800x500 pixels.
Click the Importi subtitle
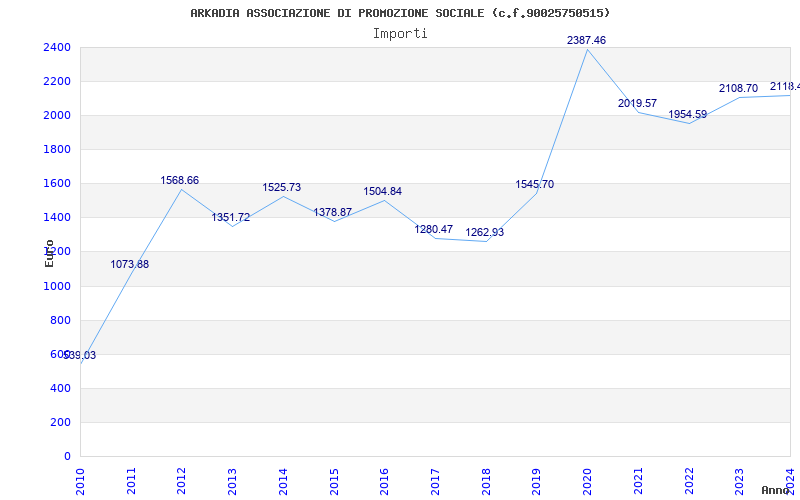point(400,33)
